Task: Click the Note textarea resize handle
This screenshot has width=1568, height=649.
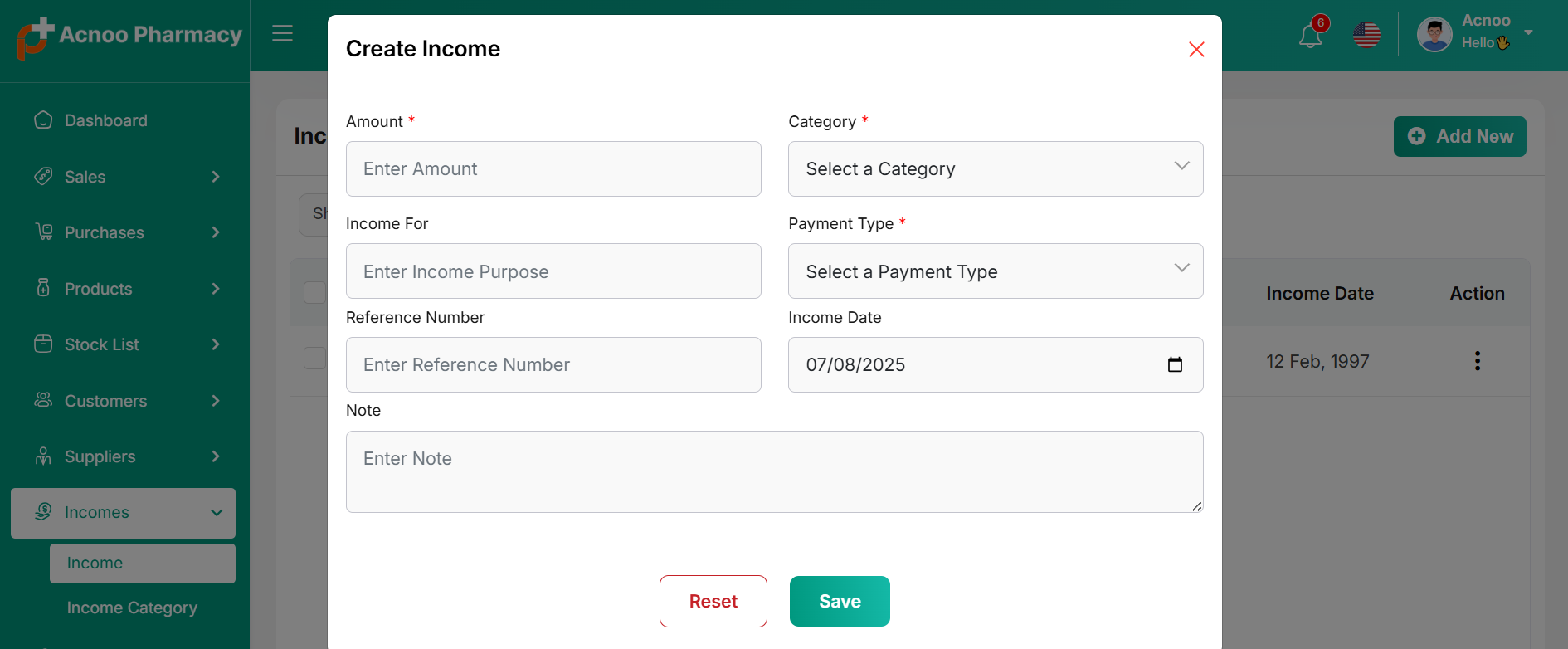Action: point(1196,506)
